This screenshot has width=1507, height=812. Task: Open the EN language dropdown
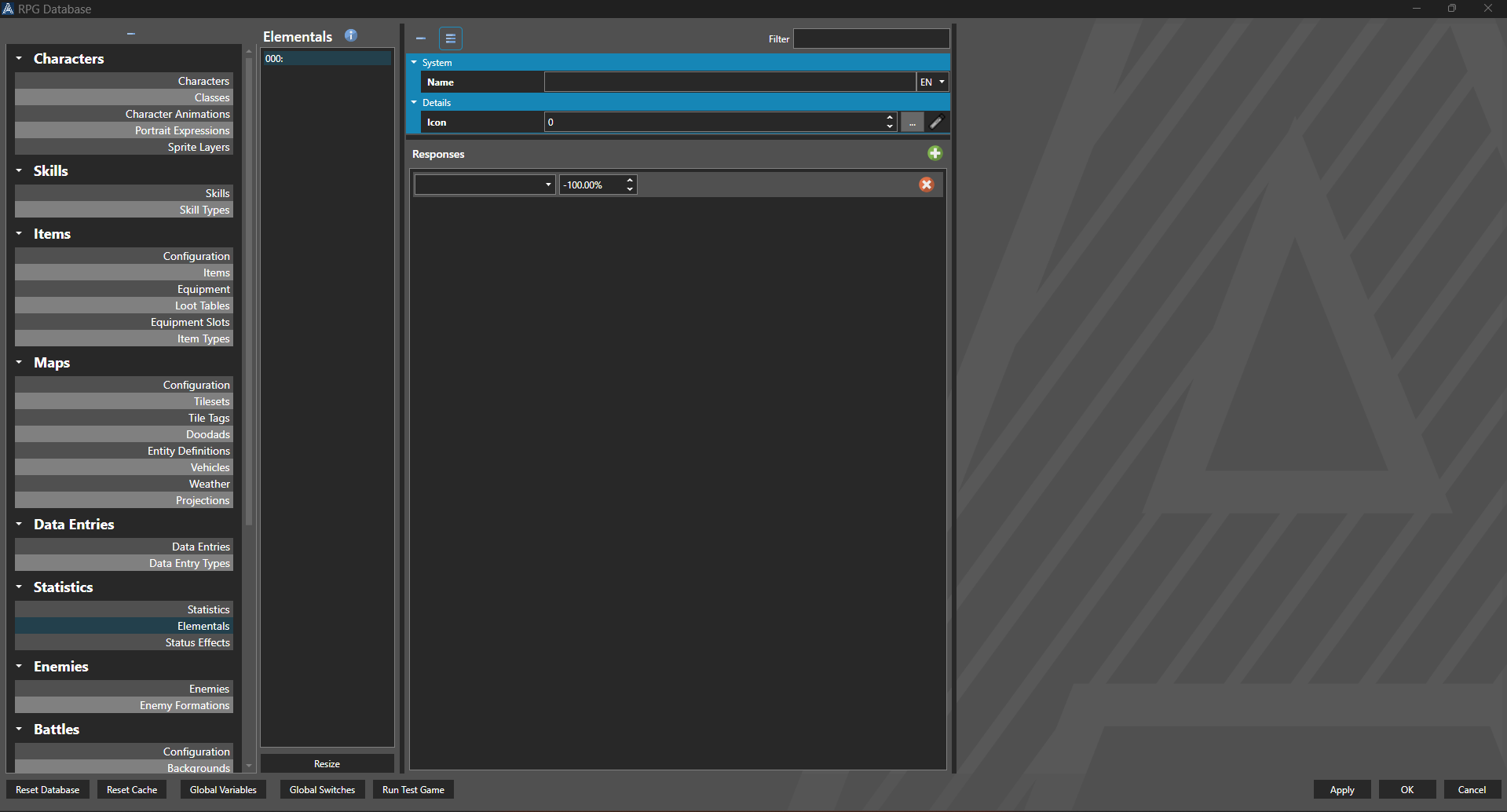[x=932, y=82]
